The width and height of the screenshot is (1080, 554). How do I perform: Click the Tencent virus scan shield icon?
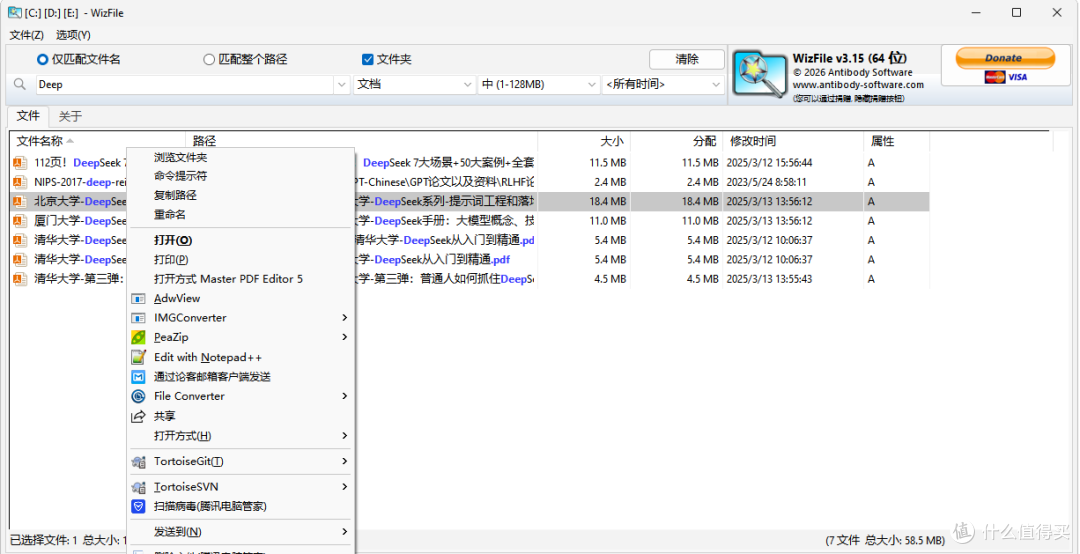pyautogui.click(x=138, y=506)
